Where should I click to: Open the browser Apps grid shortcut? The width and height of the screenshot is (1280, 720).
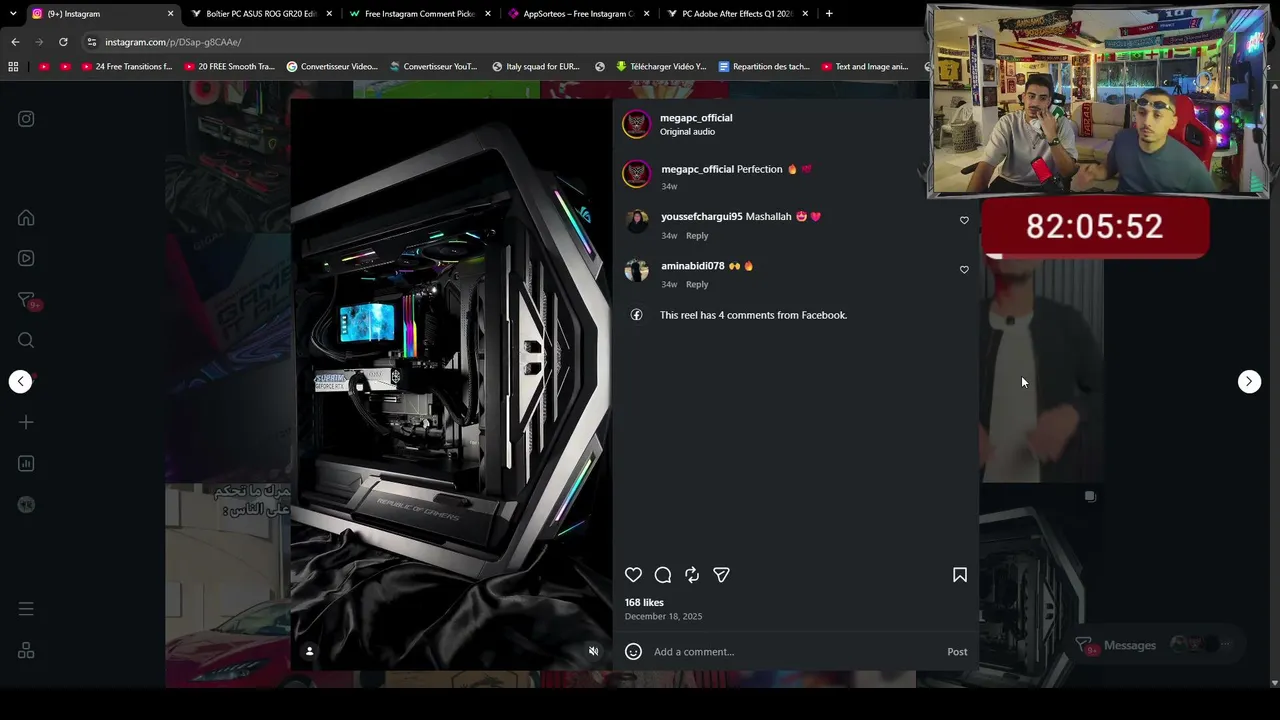point(13,67)
